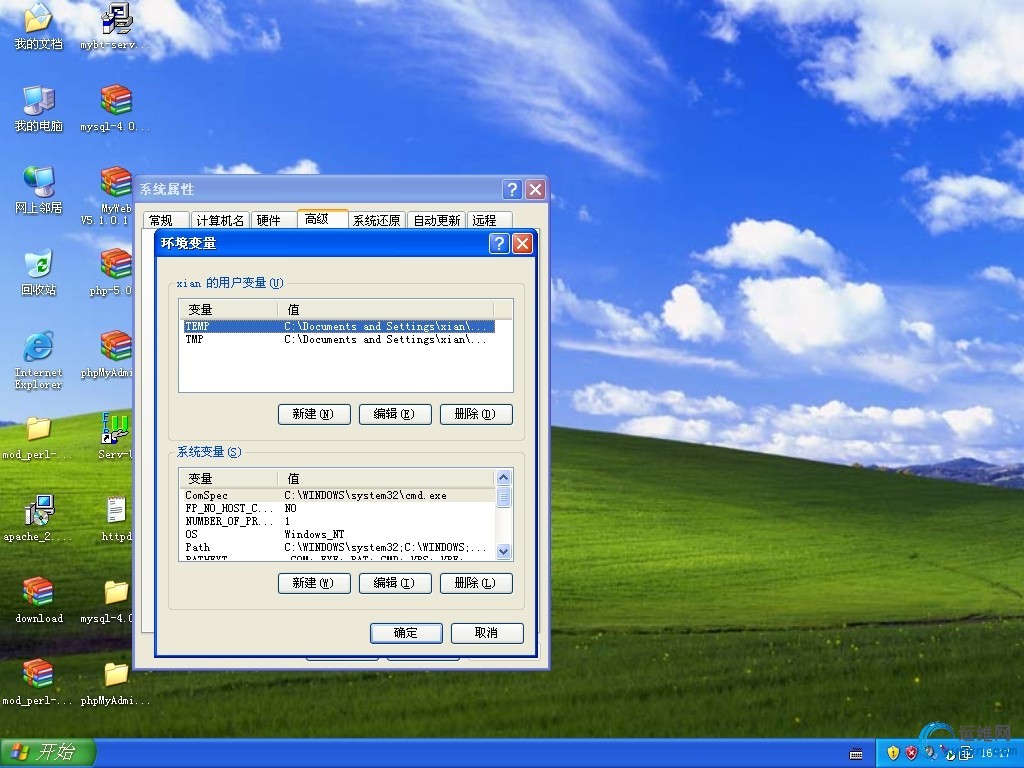1024x768 pixels.
Task: Close the Environment Variables (环境变量) dialog
Action: (x=522, y=244)
